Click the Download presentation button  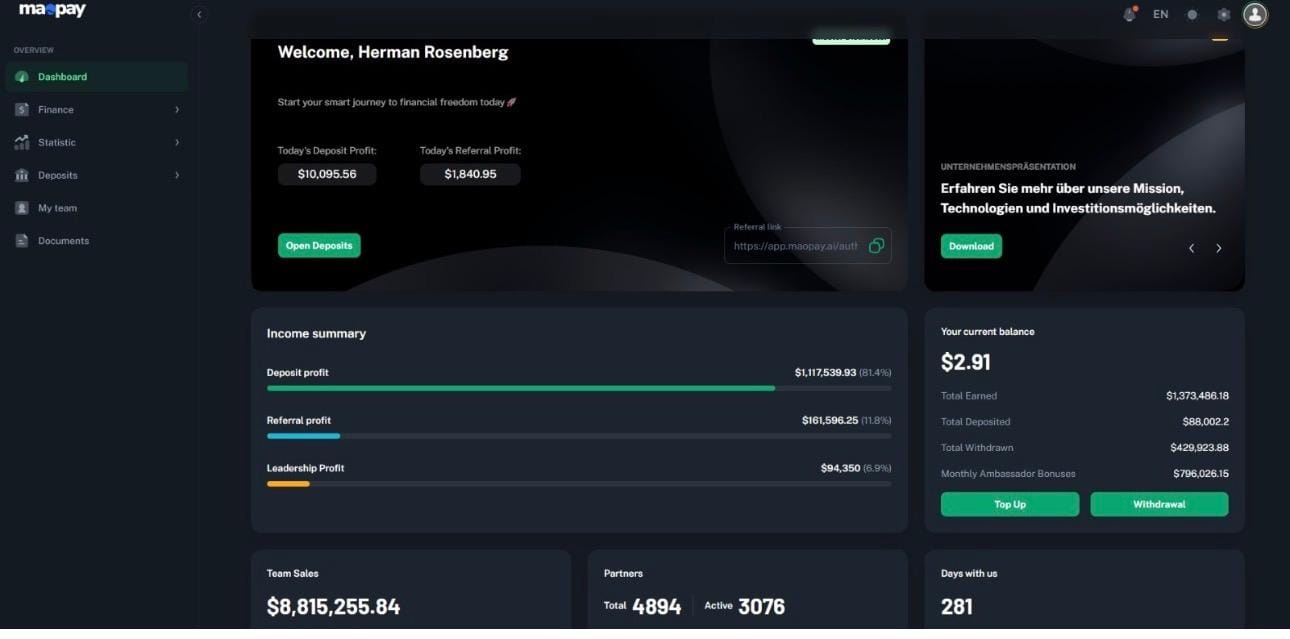point(971,246)
